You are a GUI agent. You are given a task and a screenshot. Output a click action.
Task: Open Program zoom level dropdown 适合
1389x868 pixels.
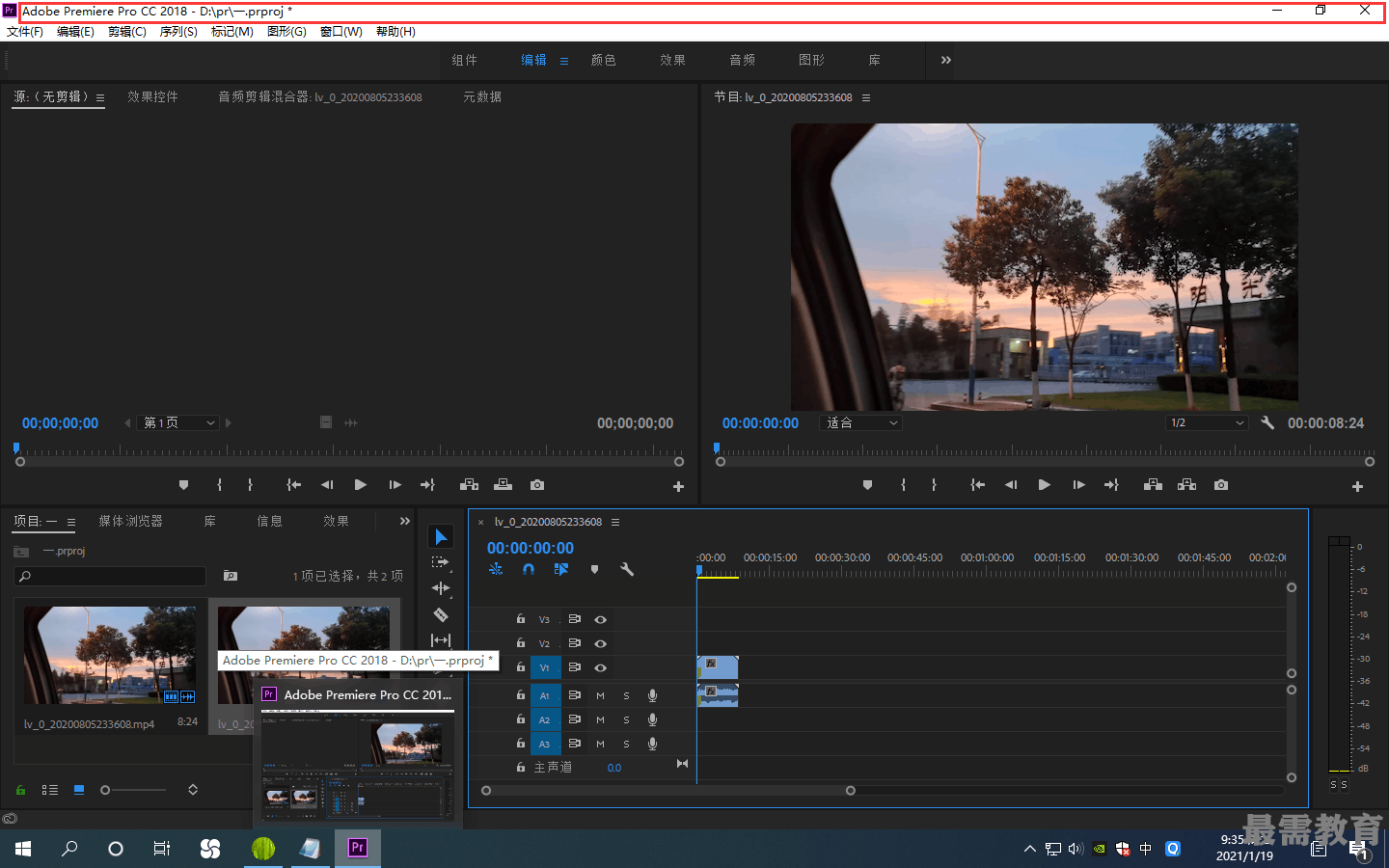point(861,422)
